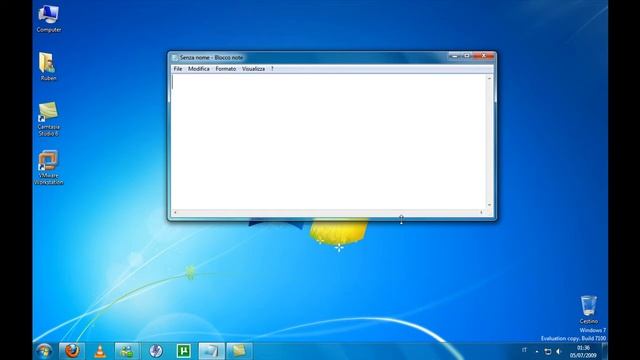Screen dimensions: 640x360
Task: Select the Ruben folder icon
Action: [x=48, y=67]
